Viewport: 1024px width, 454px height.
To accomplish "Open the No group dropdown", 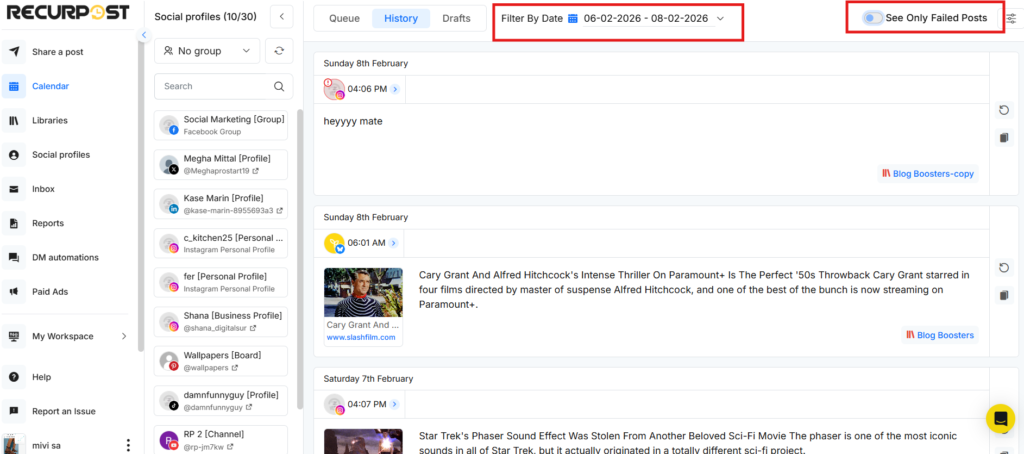I will 207,51.
